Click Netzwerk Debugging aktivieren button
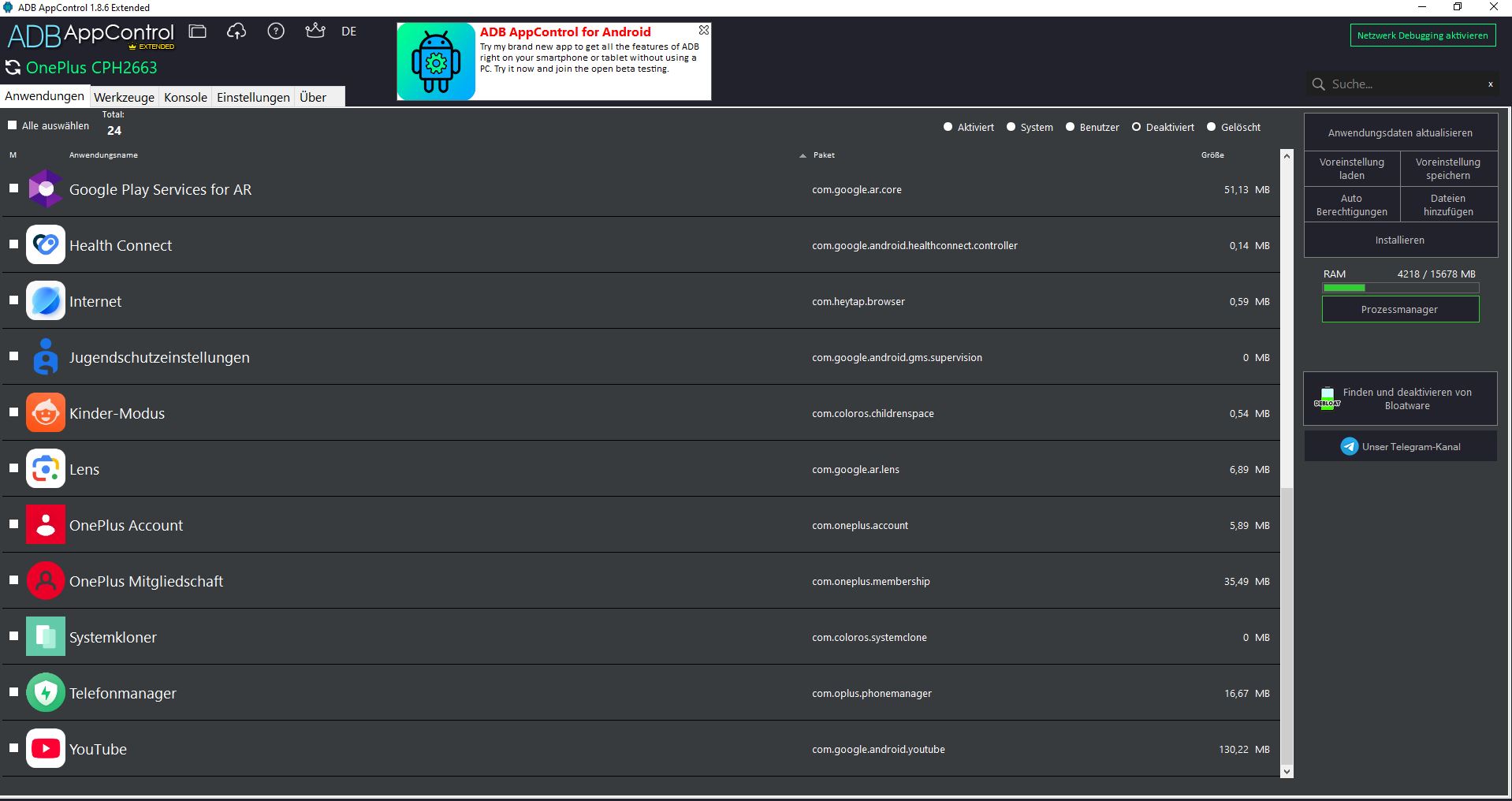Viewport: 1512px width, 801px height. coord(1422,35)
